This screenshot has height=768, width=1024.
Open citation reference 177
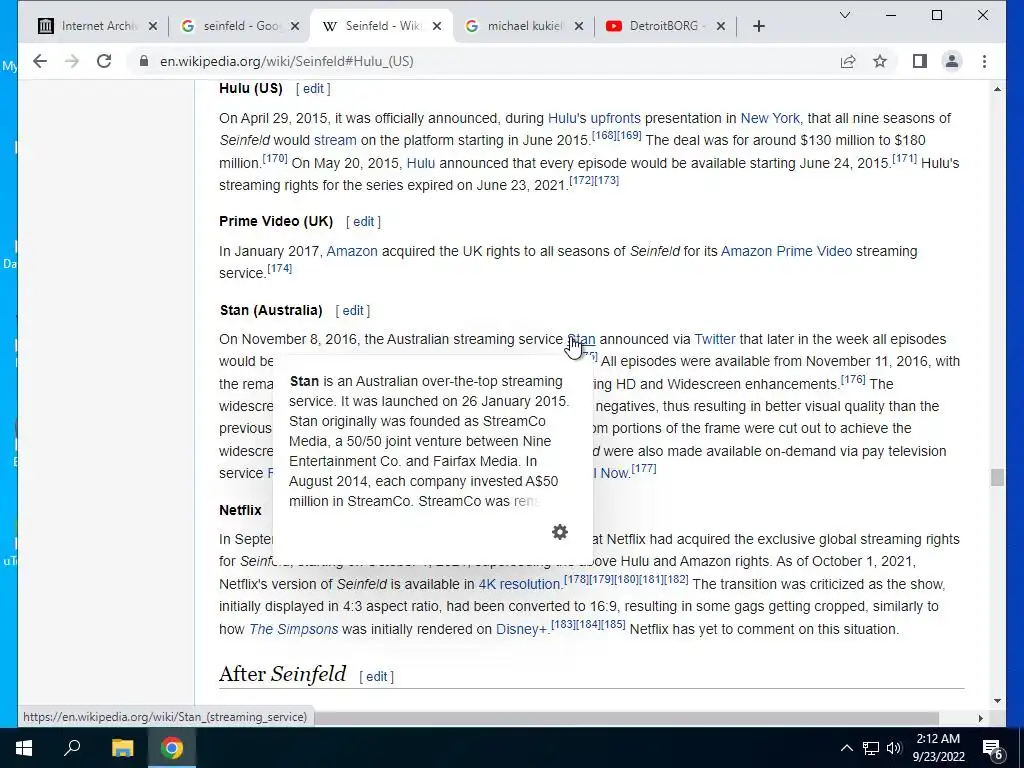click(644, 468)
